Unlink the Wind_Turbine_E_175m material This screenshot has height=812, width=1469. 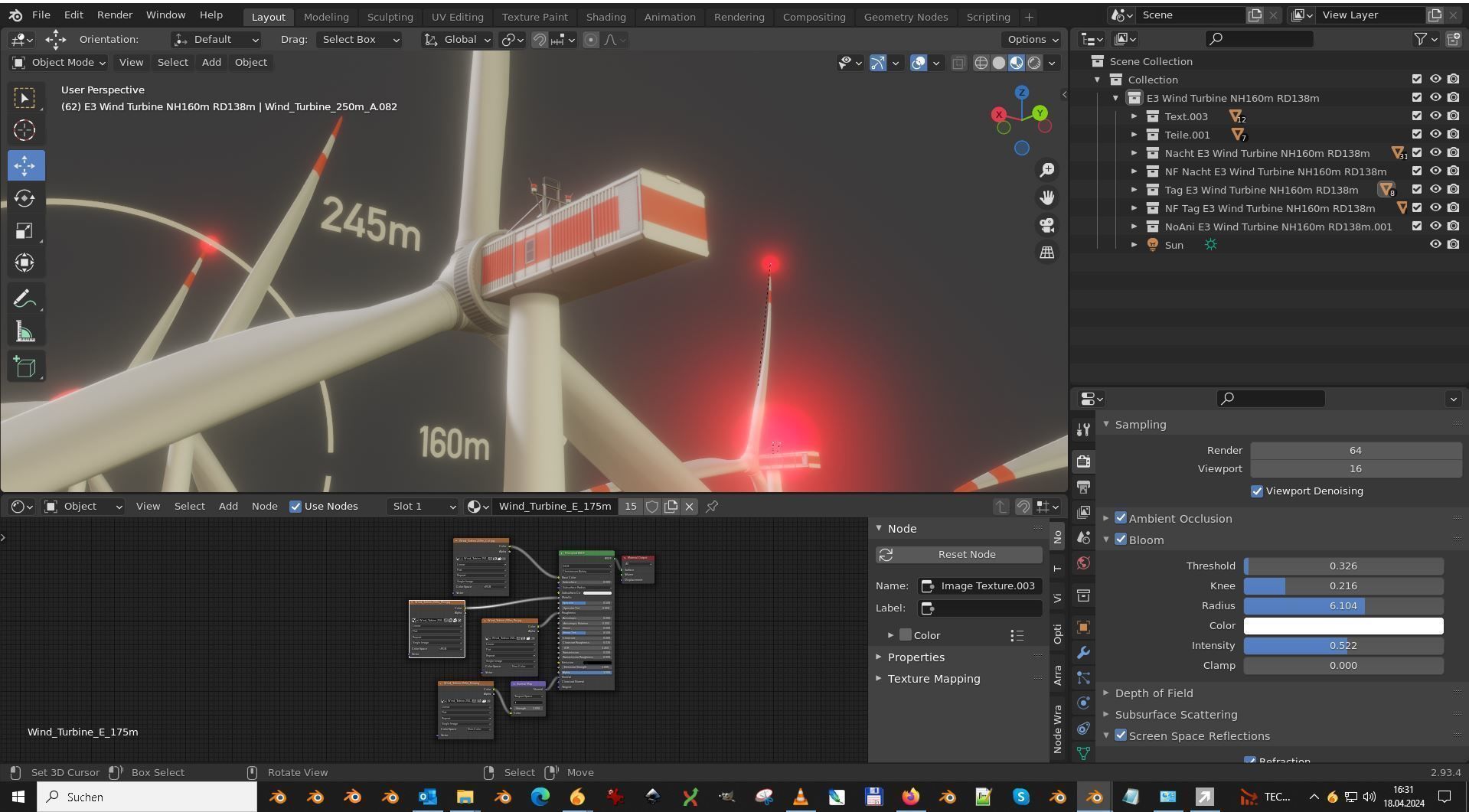(689, 507)
